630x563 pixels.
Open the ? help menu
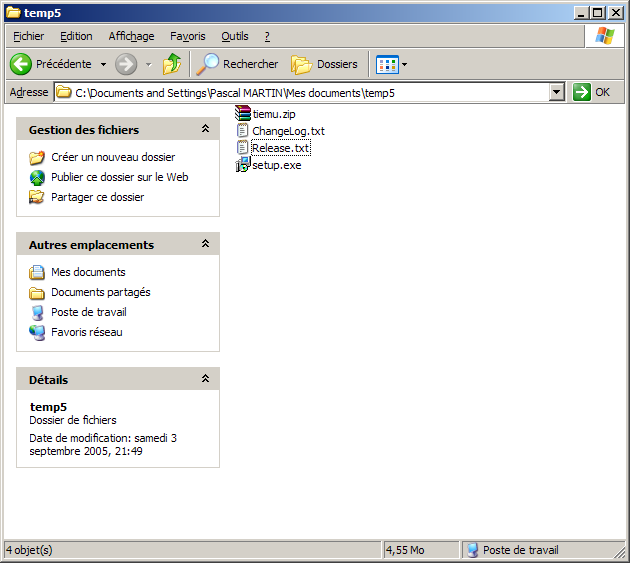[x=267, y=36]
